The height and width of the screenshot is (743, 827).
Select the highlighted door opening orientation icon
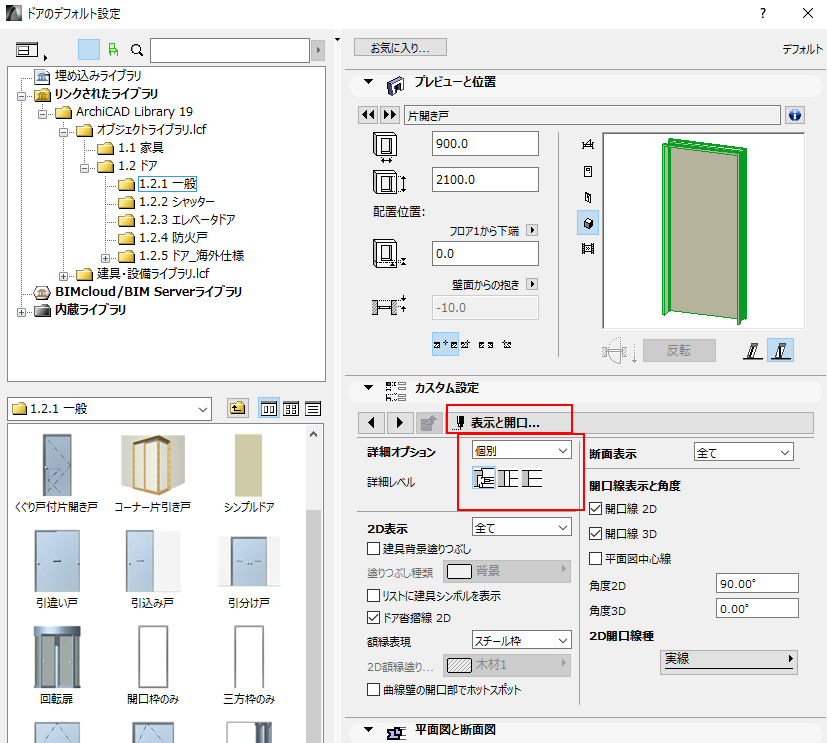tap(781, 351)
